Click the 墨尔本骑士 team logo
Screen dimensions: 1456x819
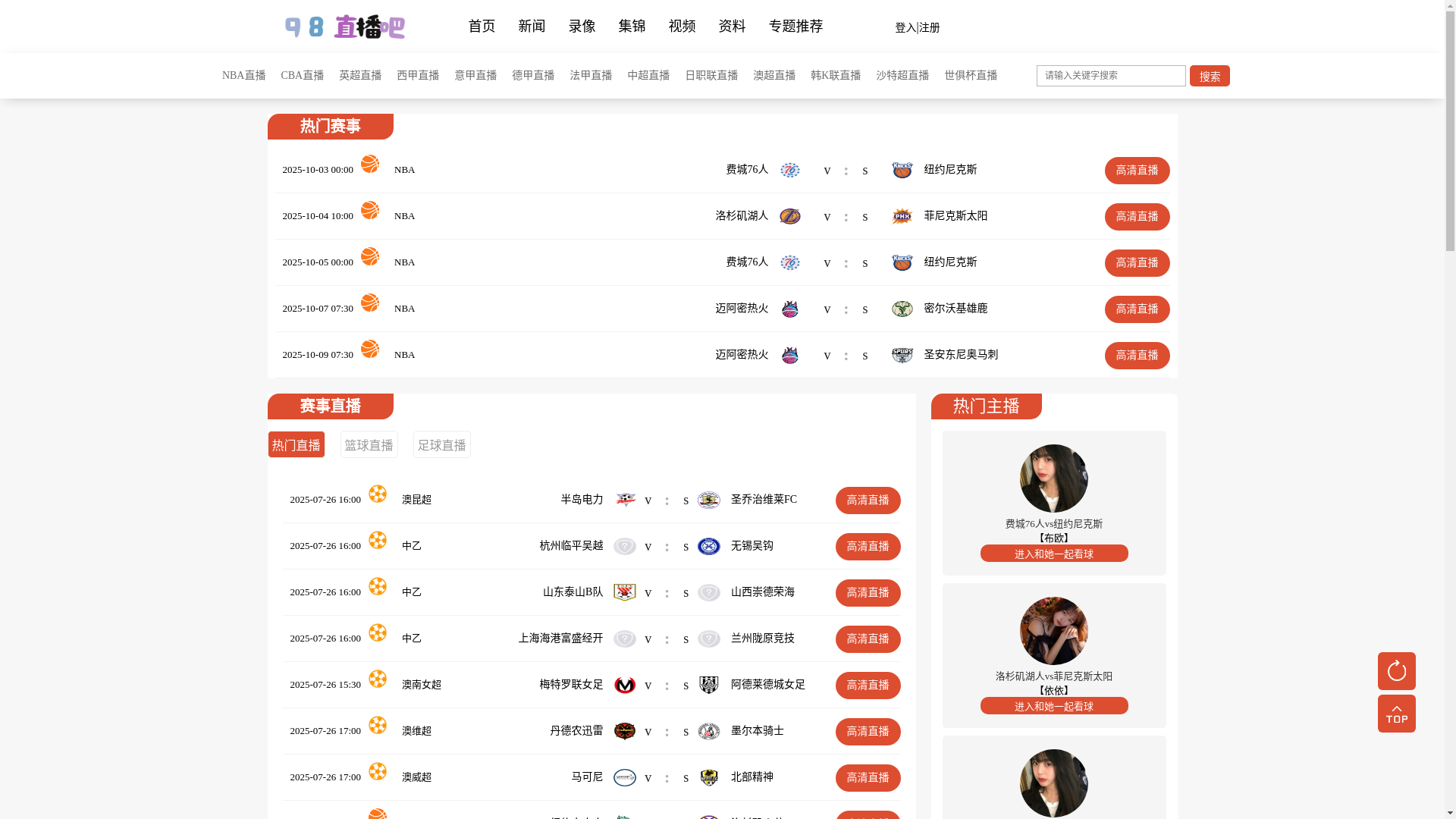[709, 731]
